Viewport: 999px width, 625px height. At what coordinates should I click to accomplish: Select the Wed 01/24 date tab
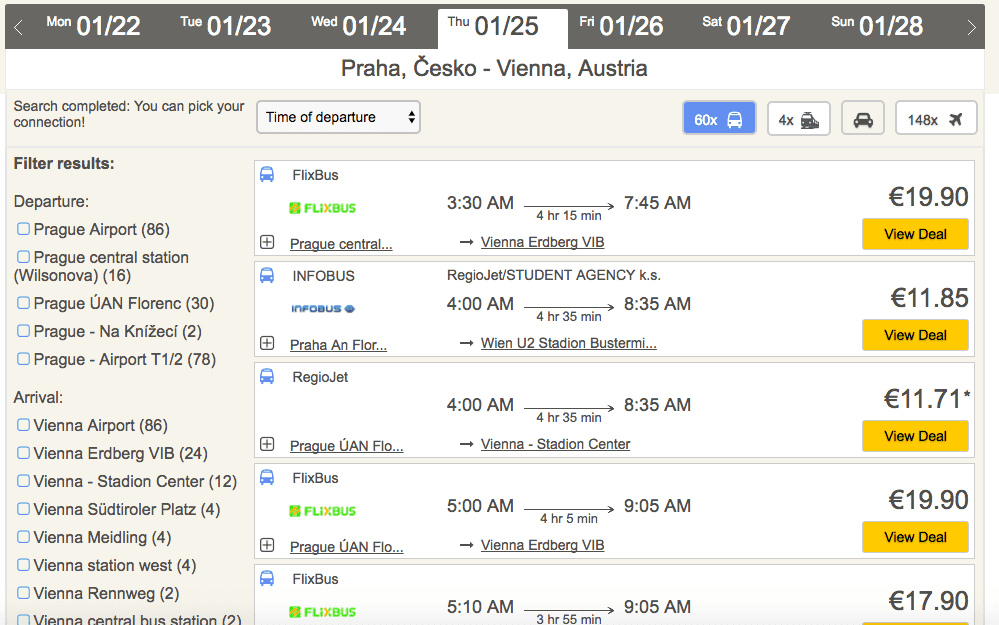pyautogui.click(x=359, y=26)
